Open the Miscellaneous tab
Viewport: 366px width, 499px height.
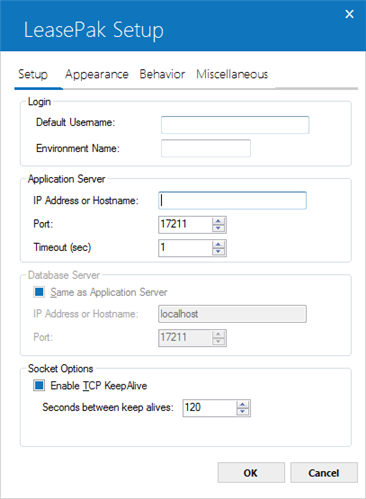(x=232, y=74)
